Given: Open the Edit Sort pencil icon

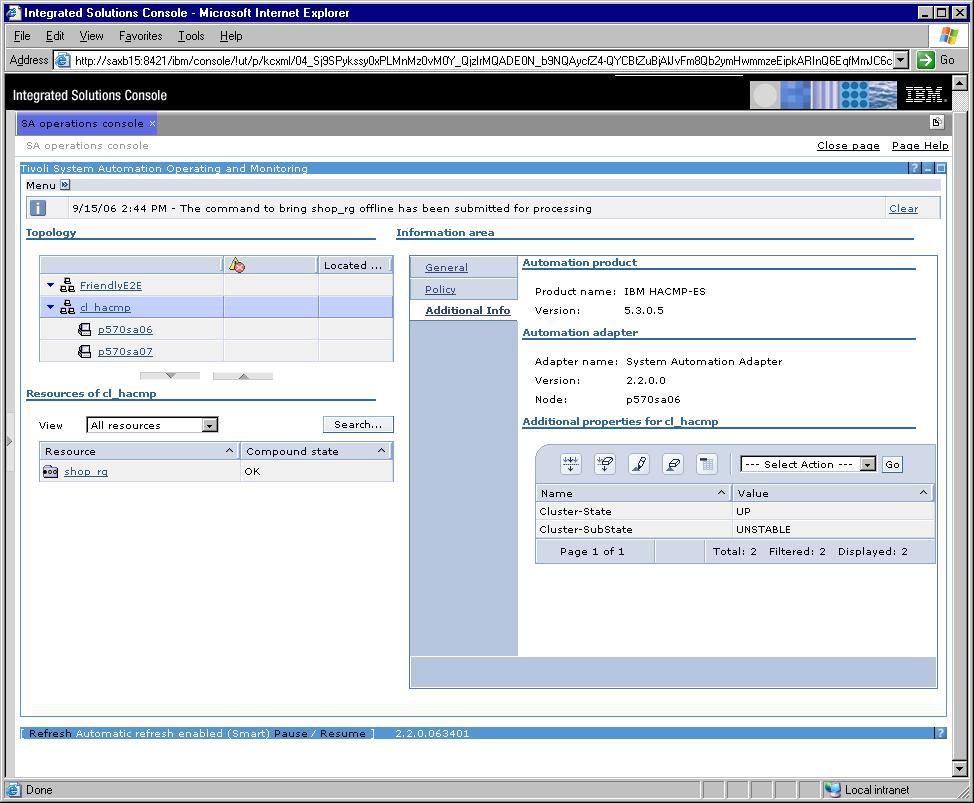Looking at the screenshot, I should (639, 464).
